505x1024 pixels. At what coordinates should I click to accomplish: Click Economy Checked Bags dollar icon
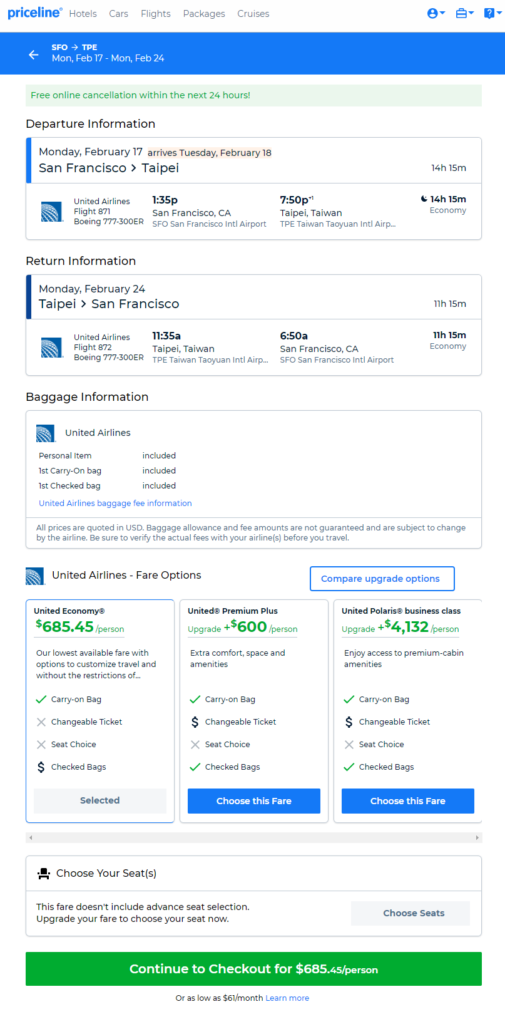coord(41,767)
